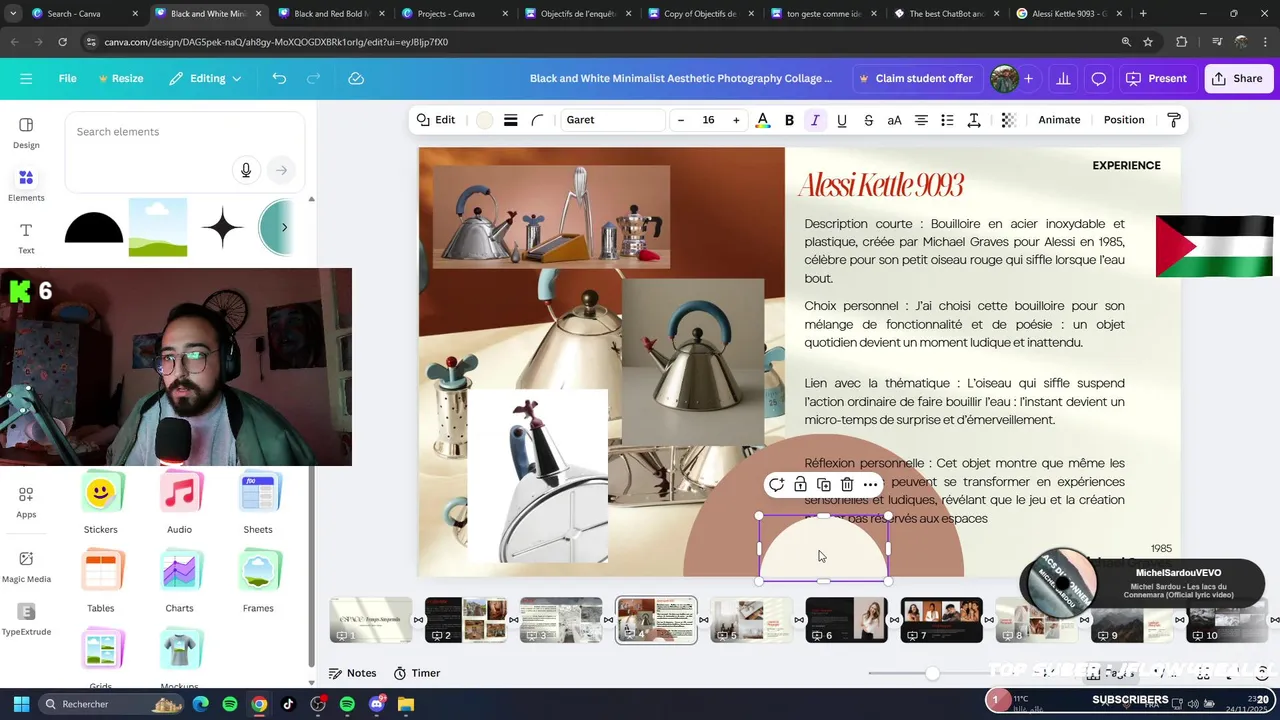This screenshot has height=720, width=1280.
Task: Open the Notes panel
Action: point(352,673)
